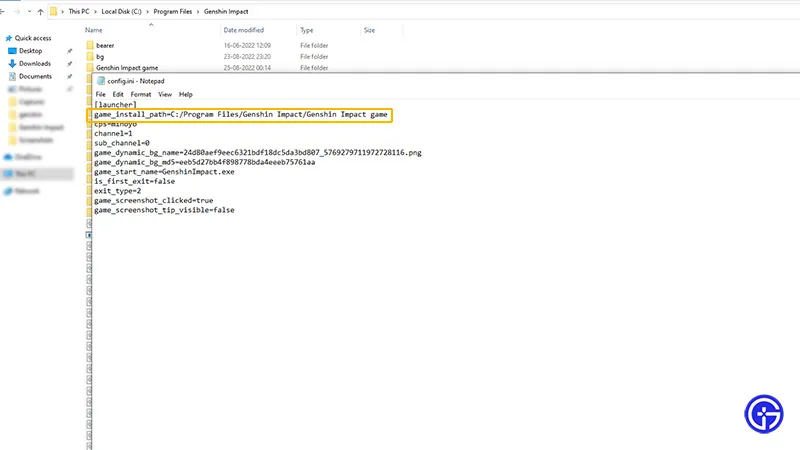
Task: Open Downloads in the navigation pane
Action: (35, 64)
